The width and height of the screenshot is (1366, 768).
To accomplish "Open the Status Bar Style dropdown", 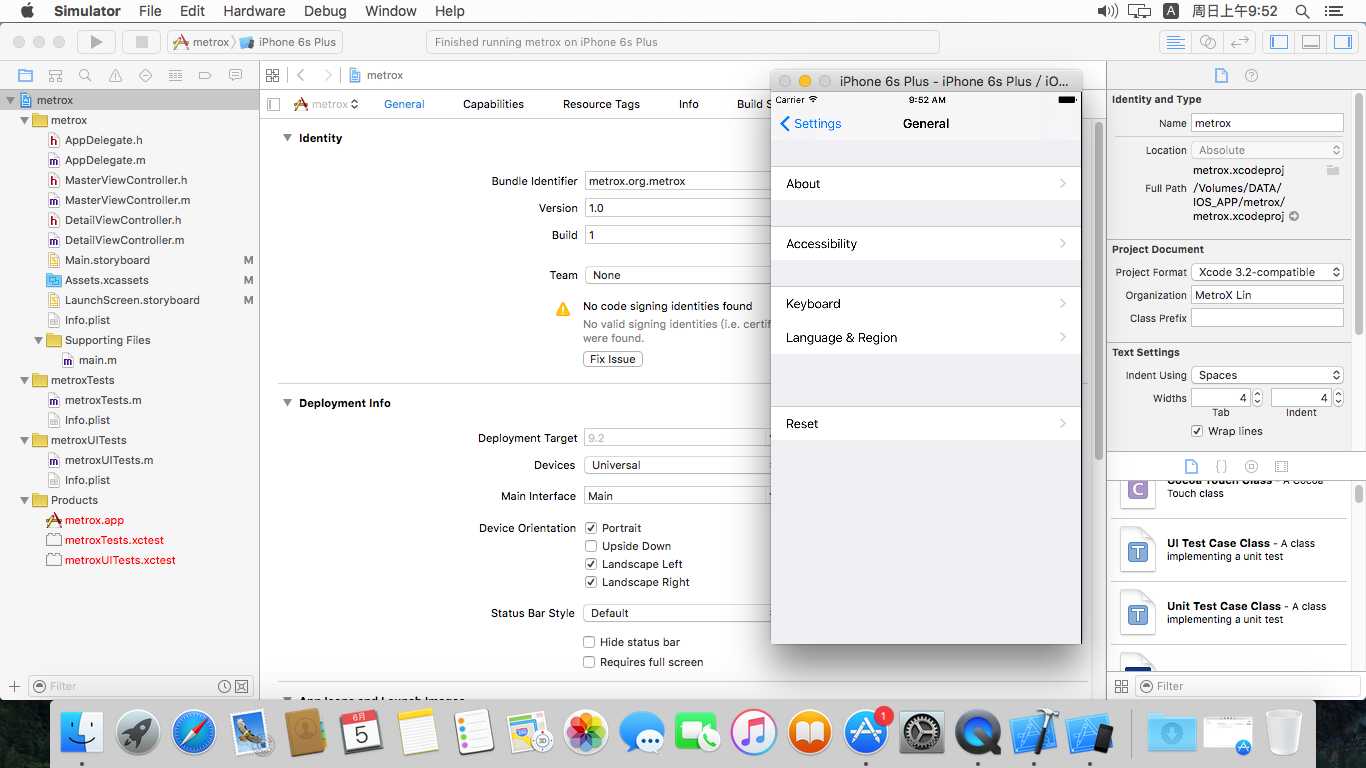I will pos(678,613).
